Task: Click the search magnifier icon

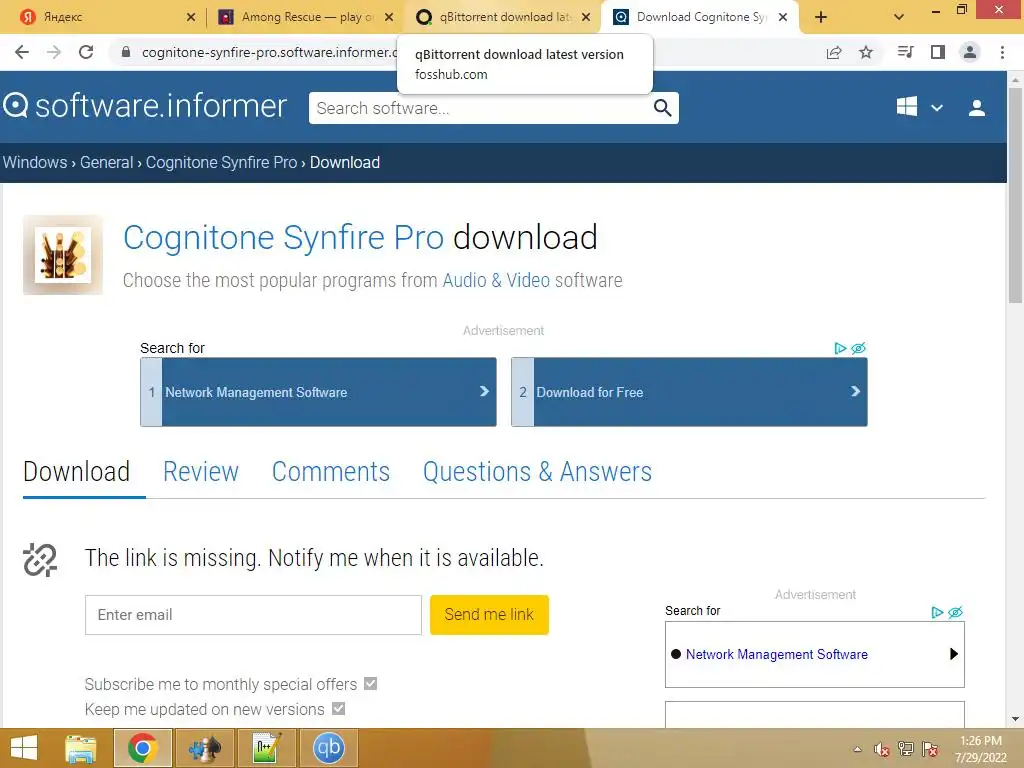Action: click(x=662, y=108)
